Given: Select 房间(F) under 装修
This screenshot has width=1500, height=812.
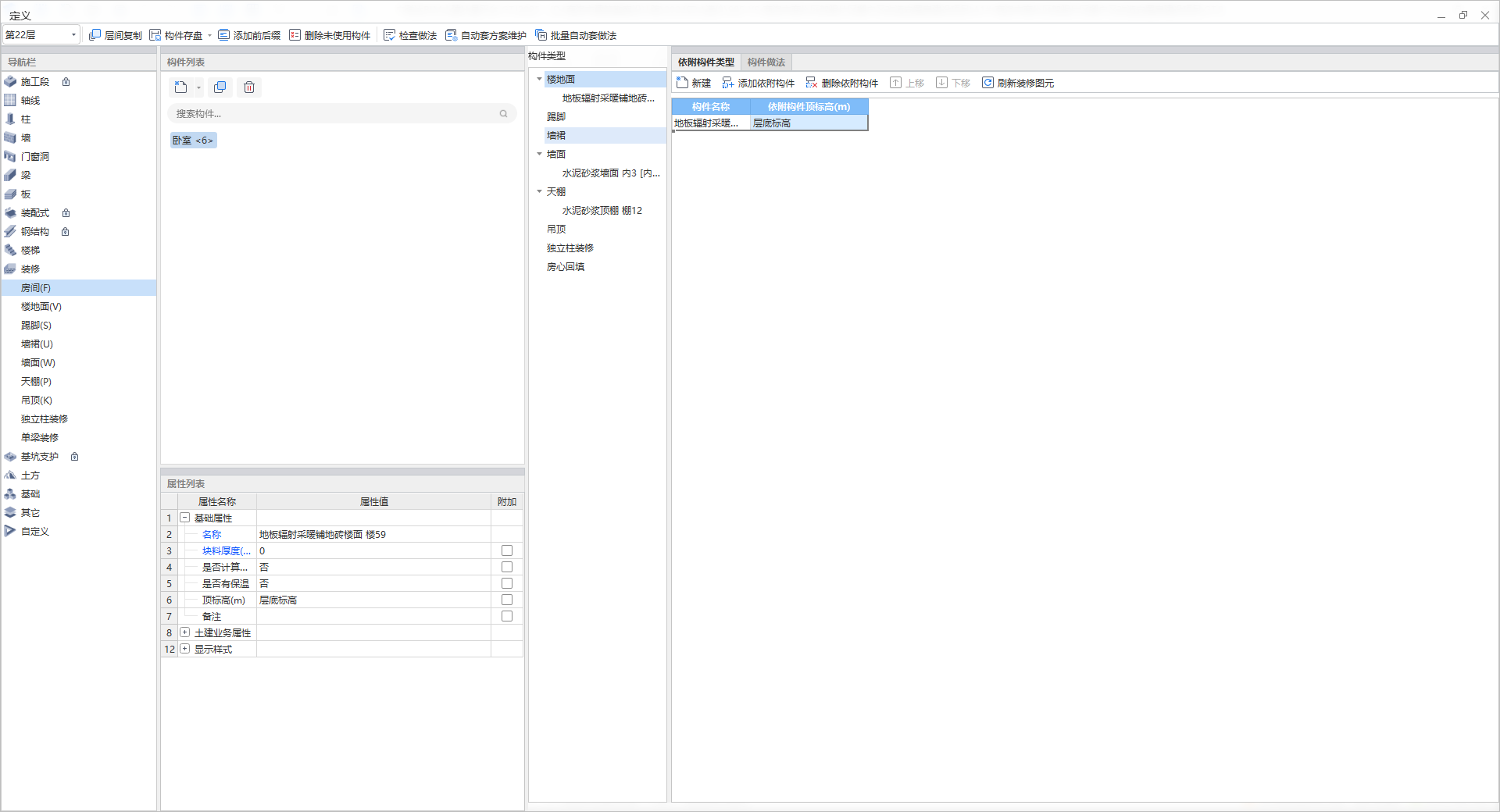Looking at the screenshot, I should tap(78, 288).
